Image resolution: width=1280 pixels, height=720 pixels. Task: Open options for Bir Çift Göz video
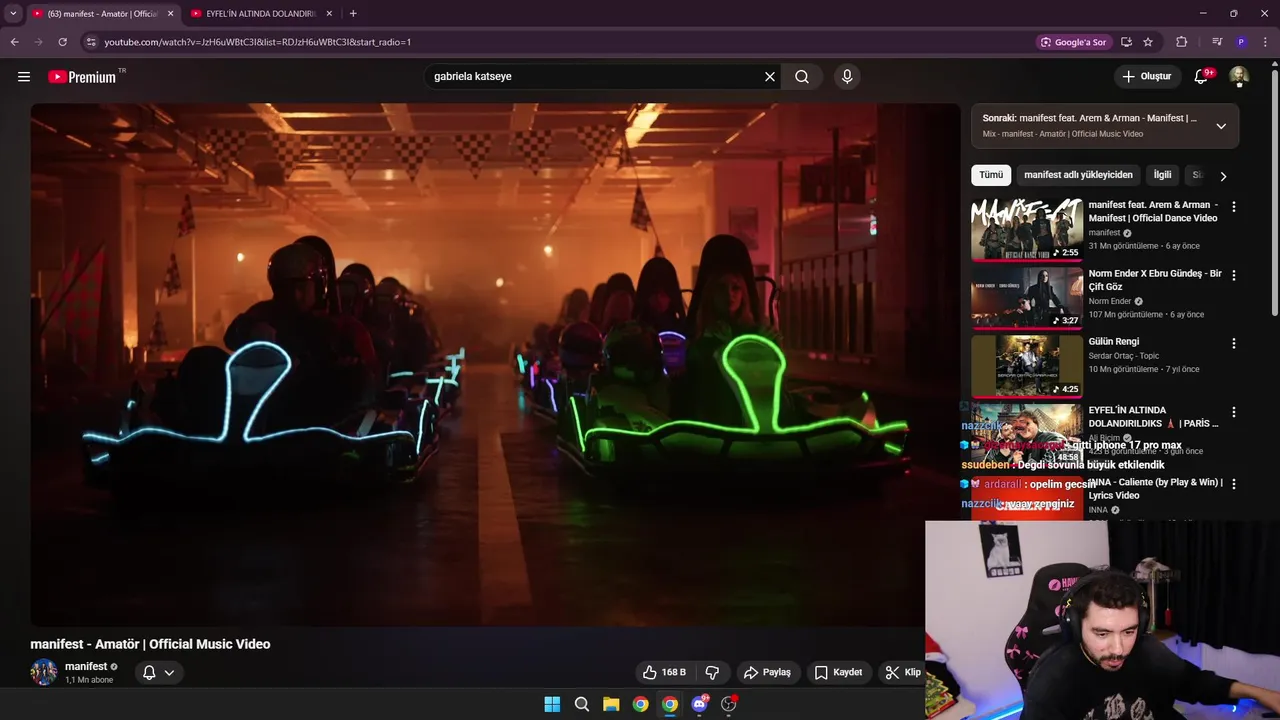click(1233, 275)
